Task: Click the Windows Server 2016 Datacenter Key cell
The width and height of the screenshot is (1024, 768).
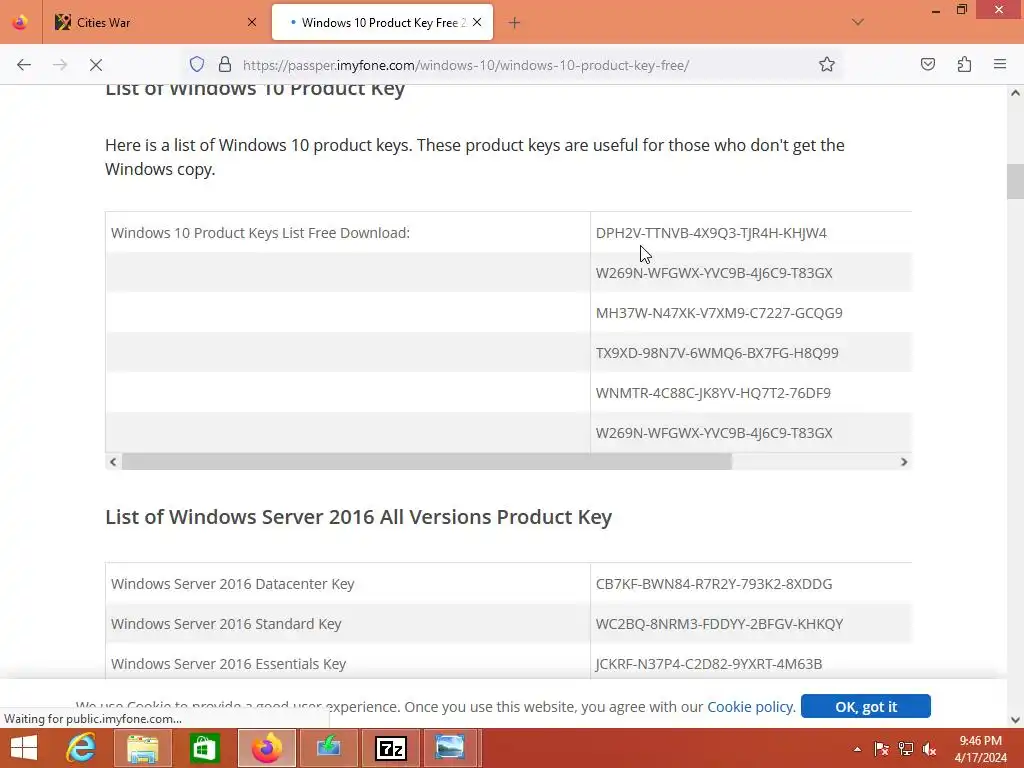Action: click(347, 584)
